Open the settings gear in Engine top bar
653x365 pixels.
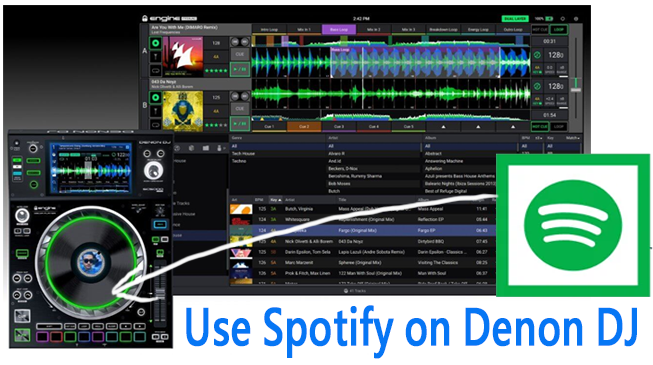pyautogui.click(x=576, y=19)
